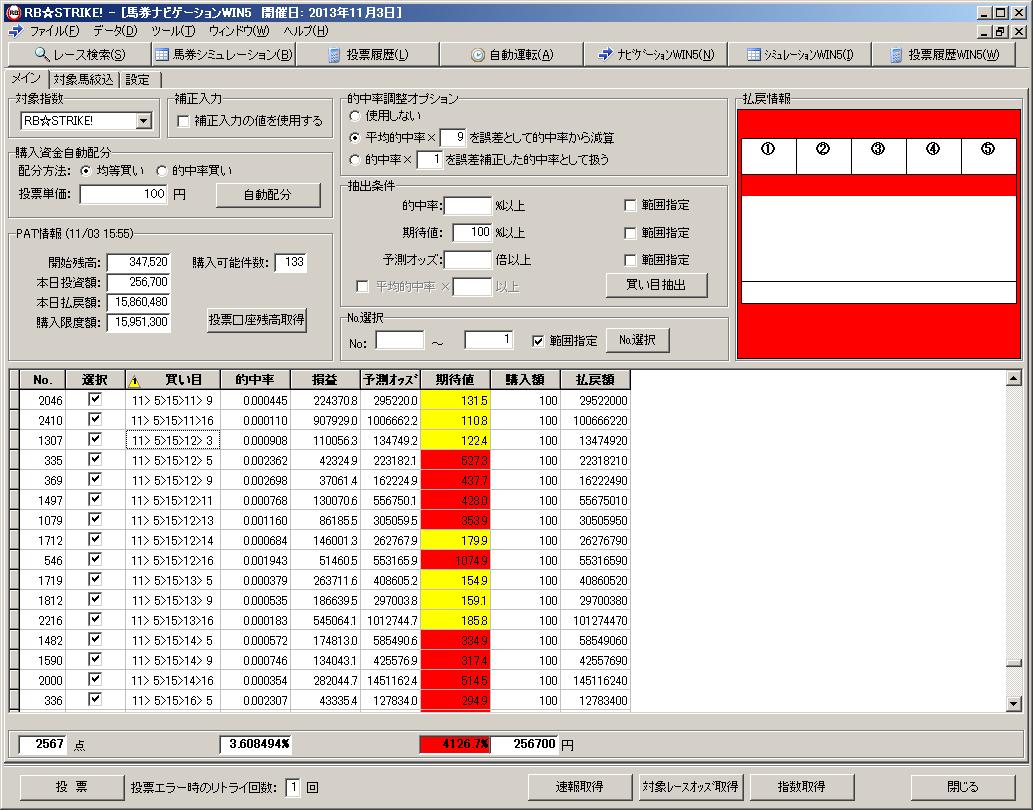This screenshot has height=810, width=1033.
Task: Click the red total 4126.7% field
Action: (455, 744)
